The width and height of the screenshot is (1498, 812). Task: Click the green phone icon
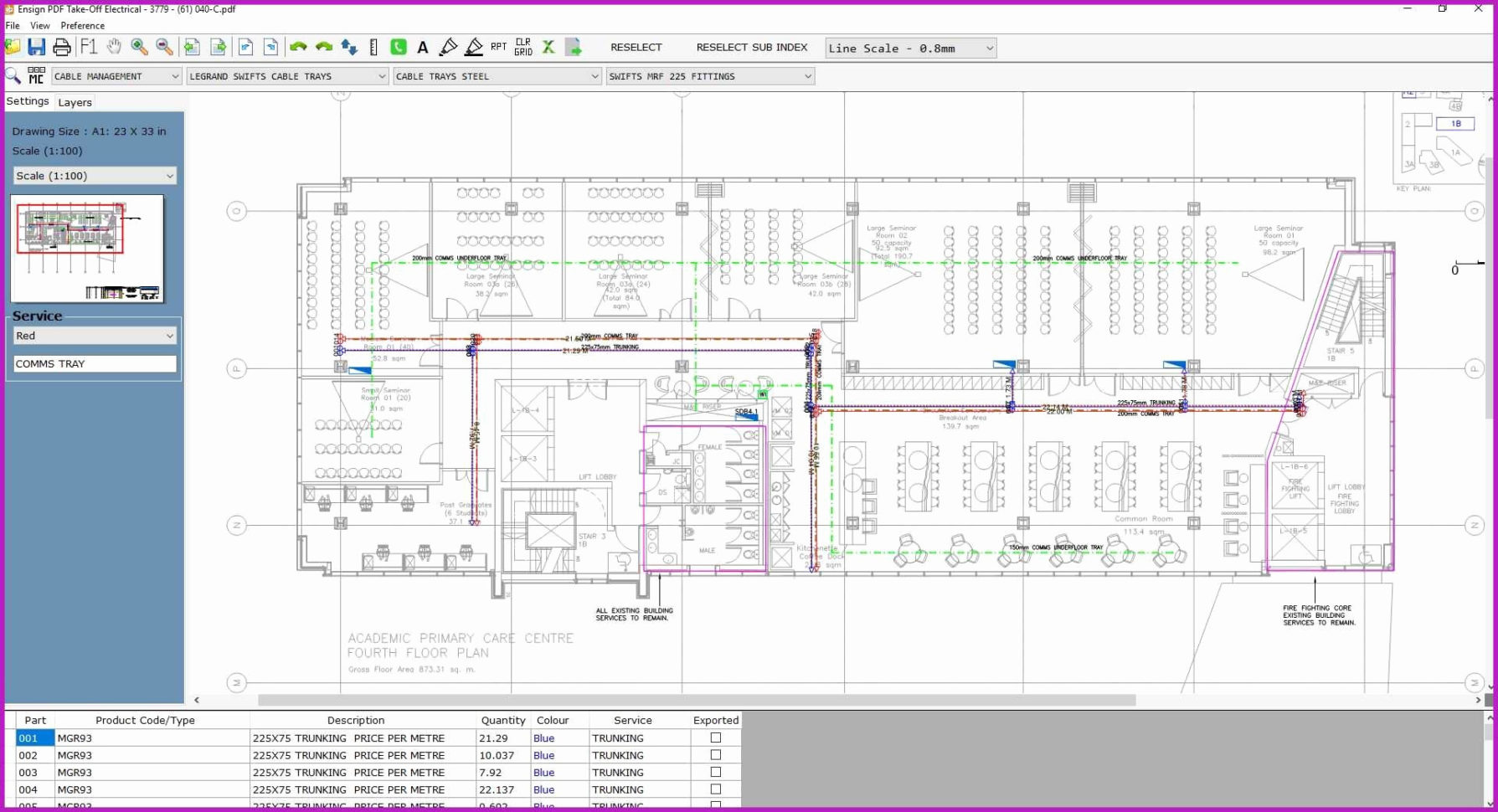coord(399,48)
